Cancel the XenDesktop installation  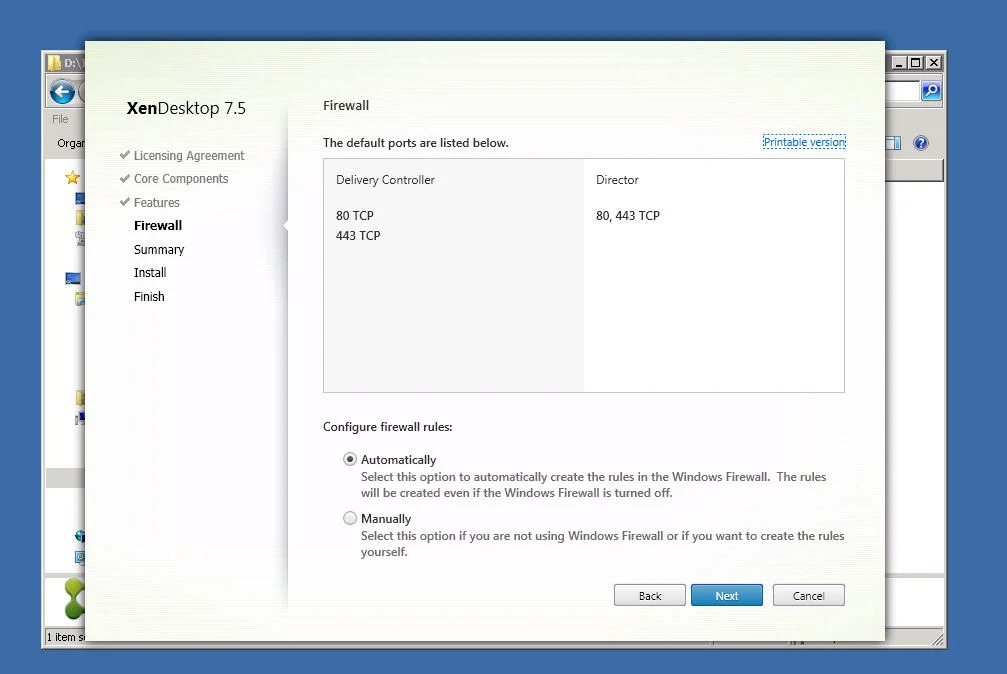[x=809, y=596]
